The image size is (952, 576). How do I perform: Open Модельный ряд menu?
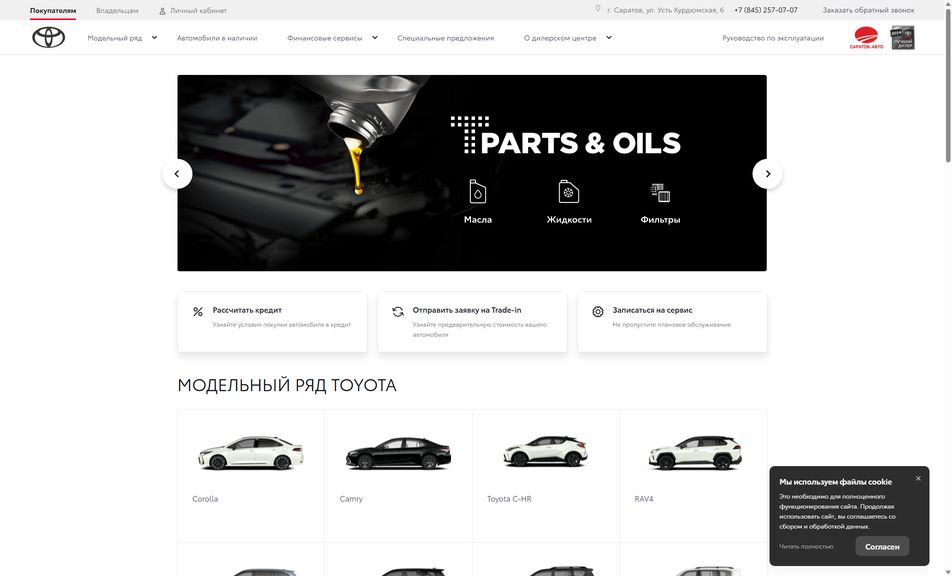point(115,38)
